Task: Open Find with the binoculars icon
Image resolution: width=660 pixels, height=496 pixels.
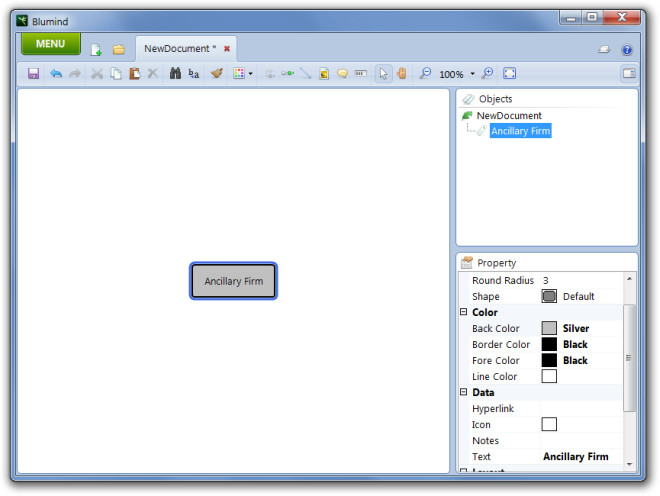Action: 175,74
